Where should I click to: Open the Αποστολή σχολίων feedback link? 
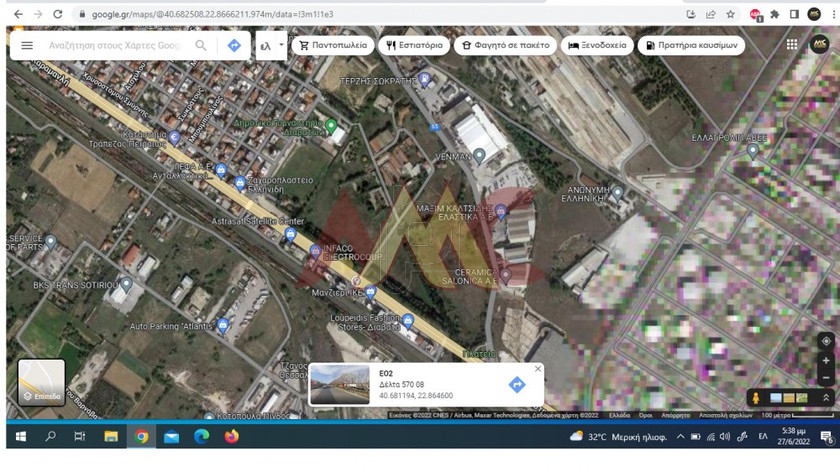tap(725, 415)
